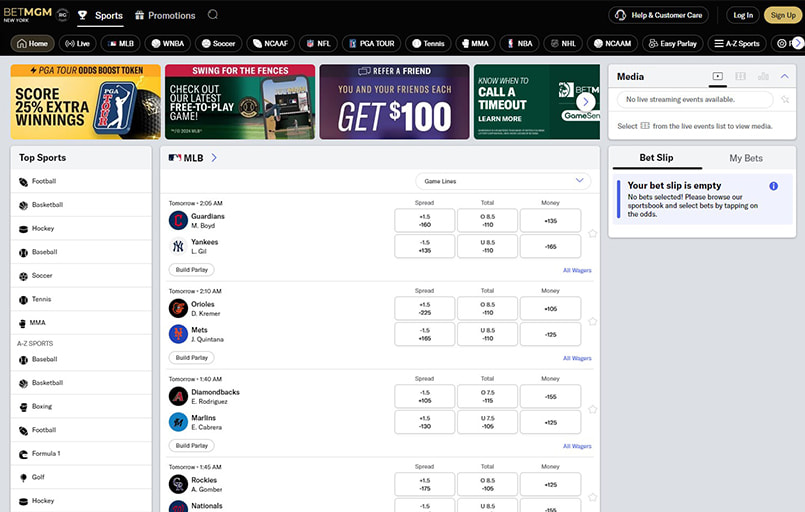Select Boxing in A-Z Sports list

click(81, 407)
